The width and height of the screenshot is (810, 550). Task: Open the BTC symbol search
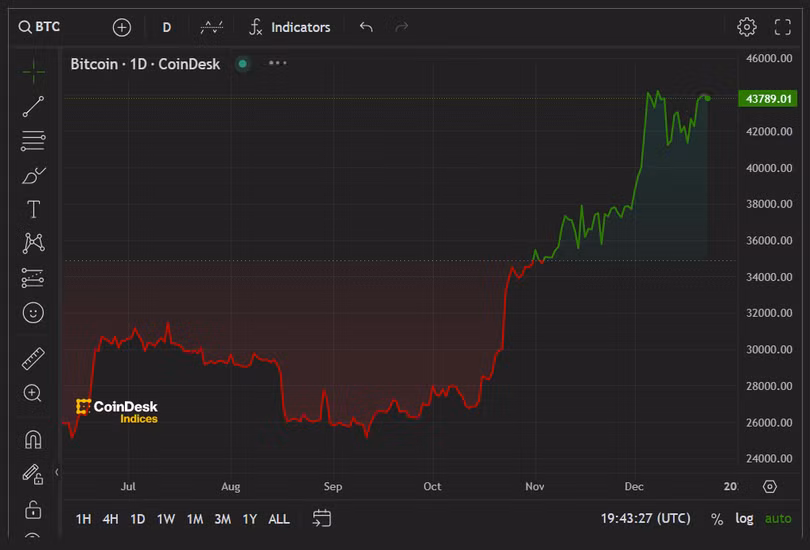[40, 27]
